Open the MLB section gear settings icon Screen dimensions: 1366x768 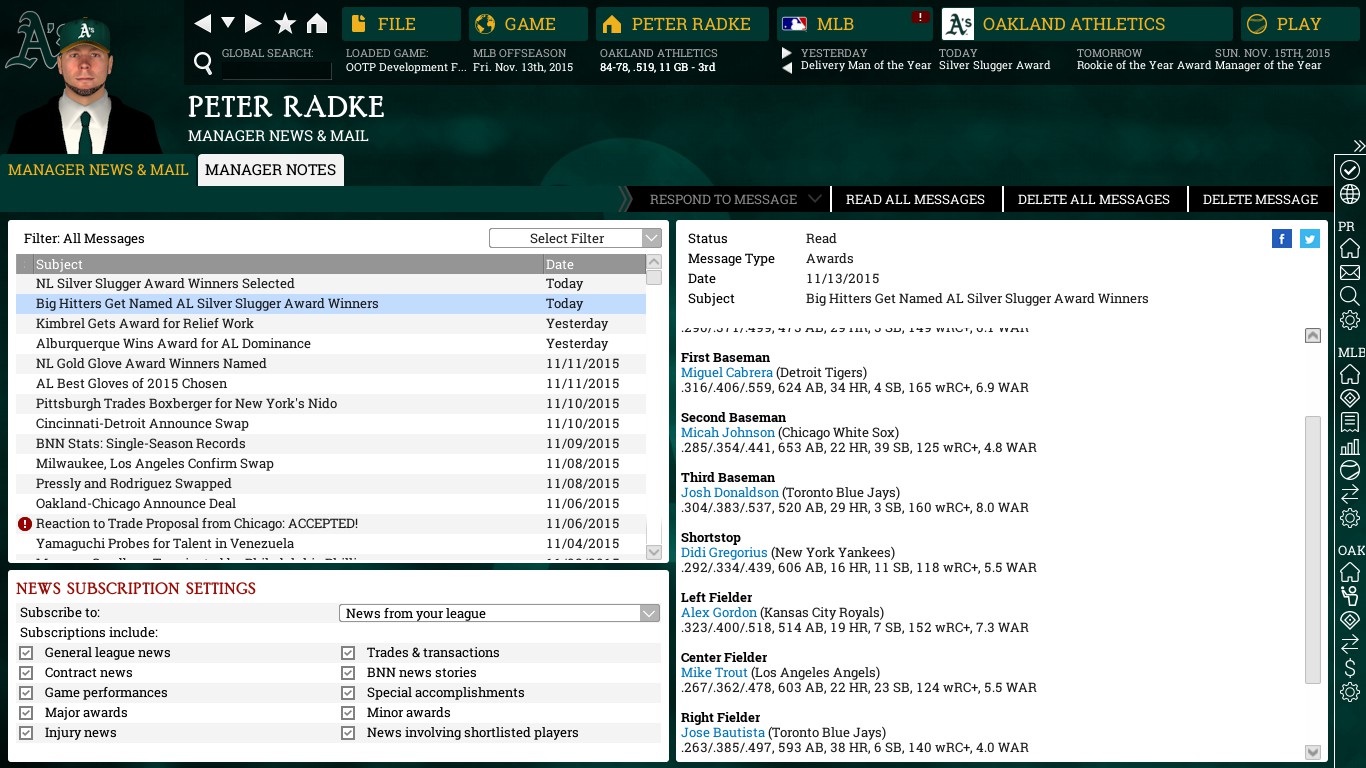(1350, 518)
